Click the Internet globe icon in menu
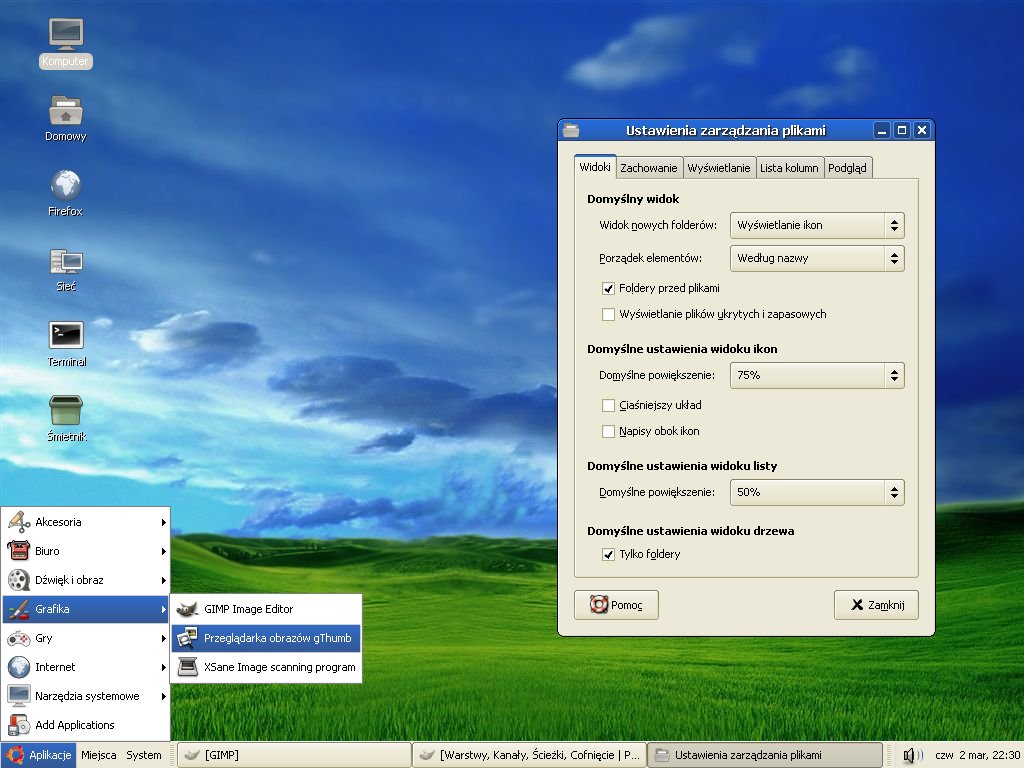Image resolution: width=1024 pixels, height=768 pixels. pyautogui.click(x=19, y=667)
